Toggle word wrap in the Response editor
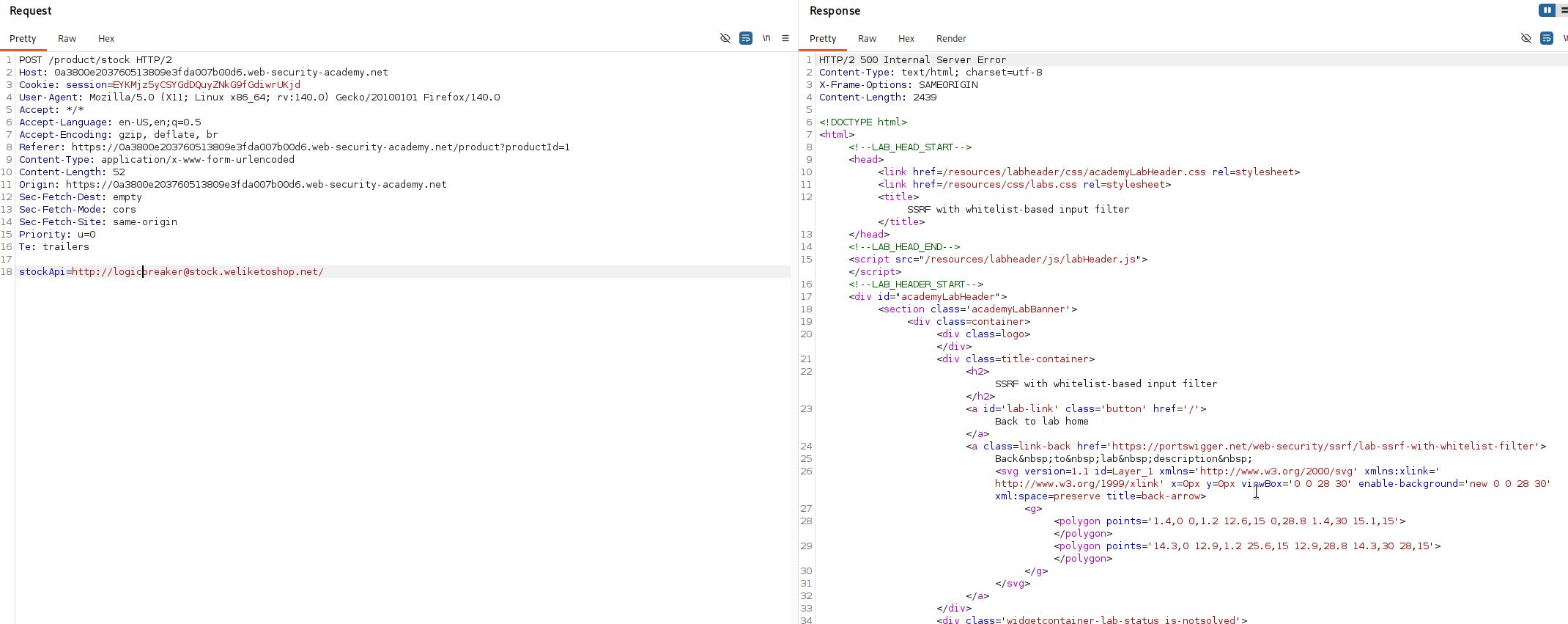This screenshot has width=1568, height=624. coord(1547,38)
